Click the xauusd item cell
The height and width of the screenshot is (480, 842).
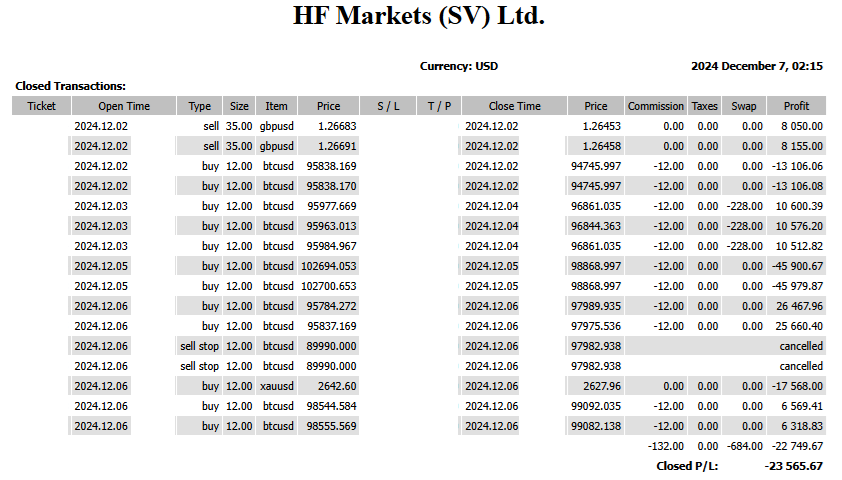277,386
